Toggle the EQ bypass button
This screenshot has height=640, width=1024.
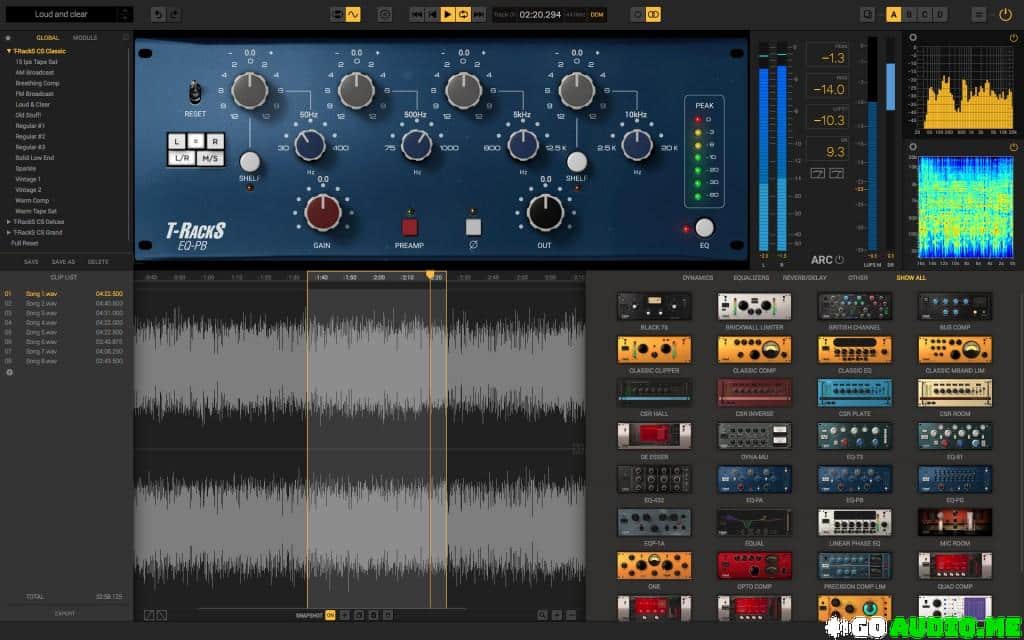tap(704, 227)
